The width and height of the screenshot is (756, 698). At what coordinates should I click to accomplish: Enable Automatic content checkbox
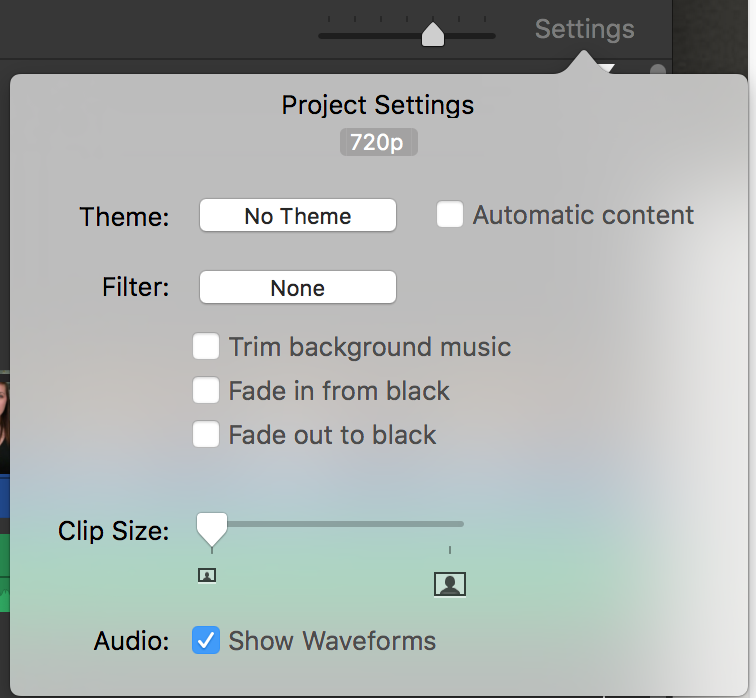tap(450, 214)
